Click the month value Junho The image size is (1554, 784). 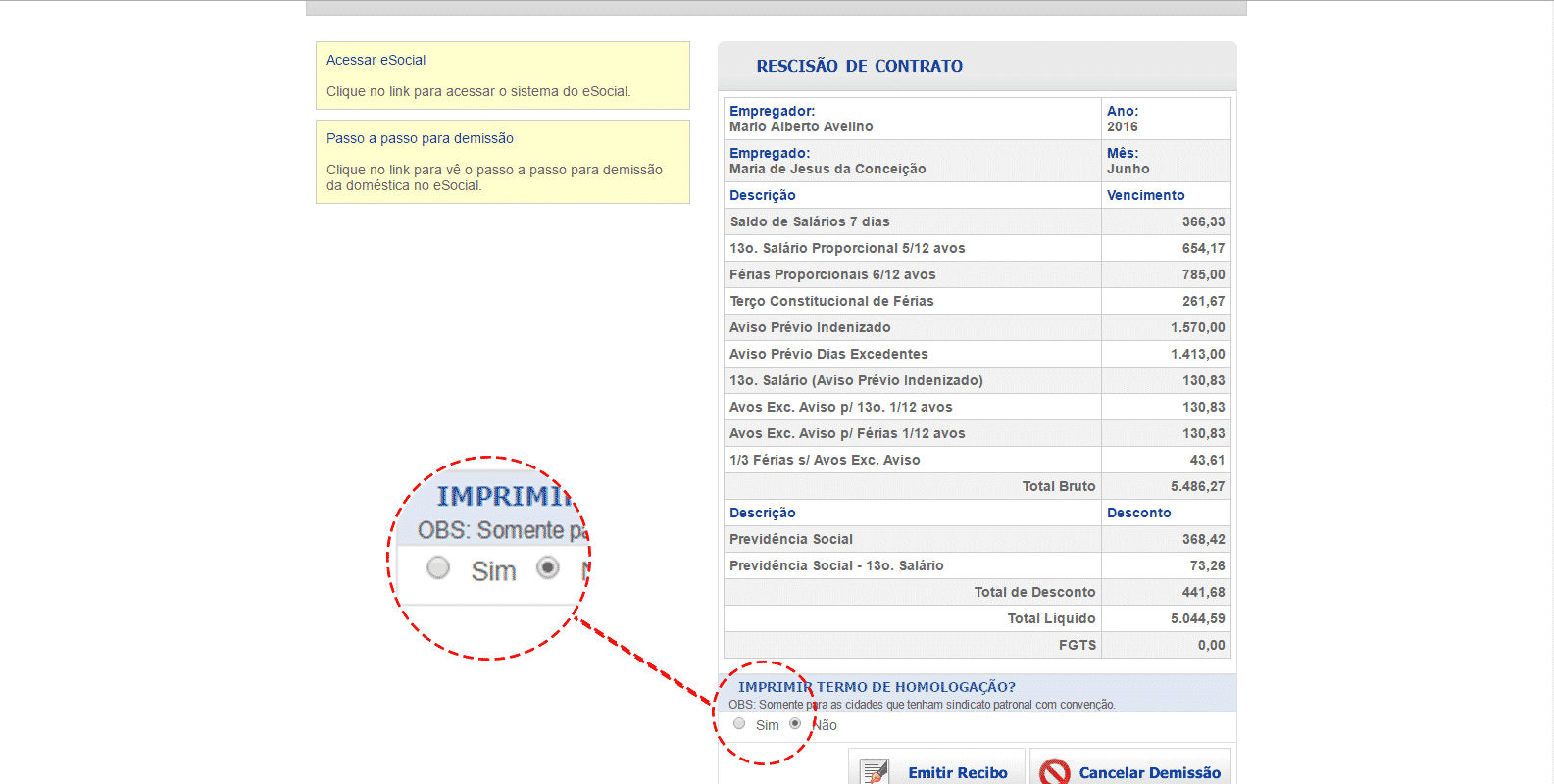1128,169
